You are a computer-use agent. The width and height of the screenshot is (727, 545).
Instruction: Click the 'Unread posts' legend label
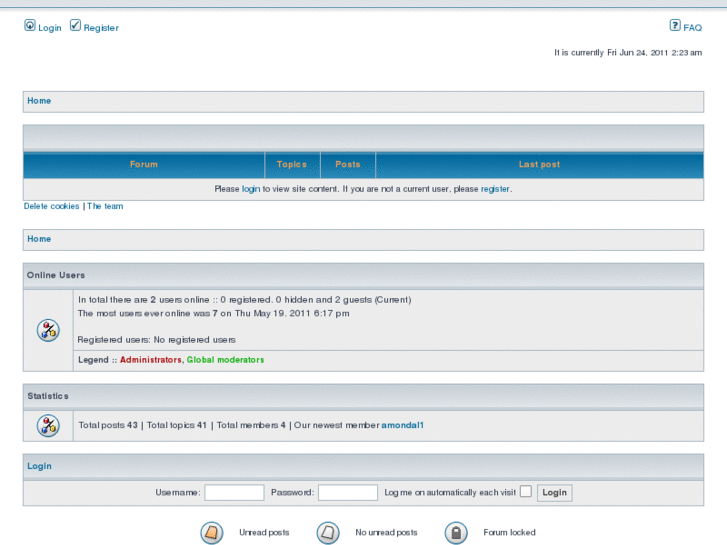point(264,532)
